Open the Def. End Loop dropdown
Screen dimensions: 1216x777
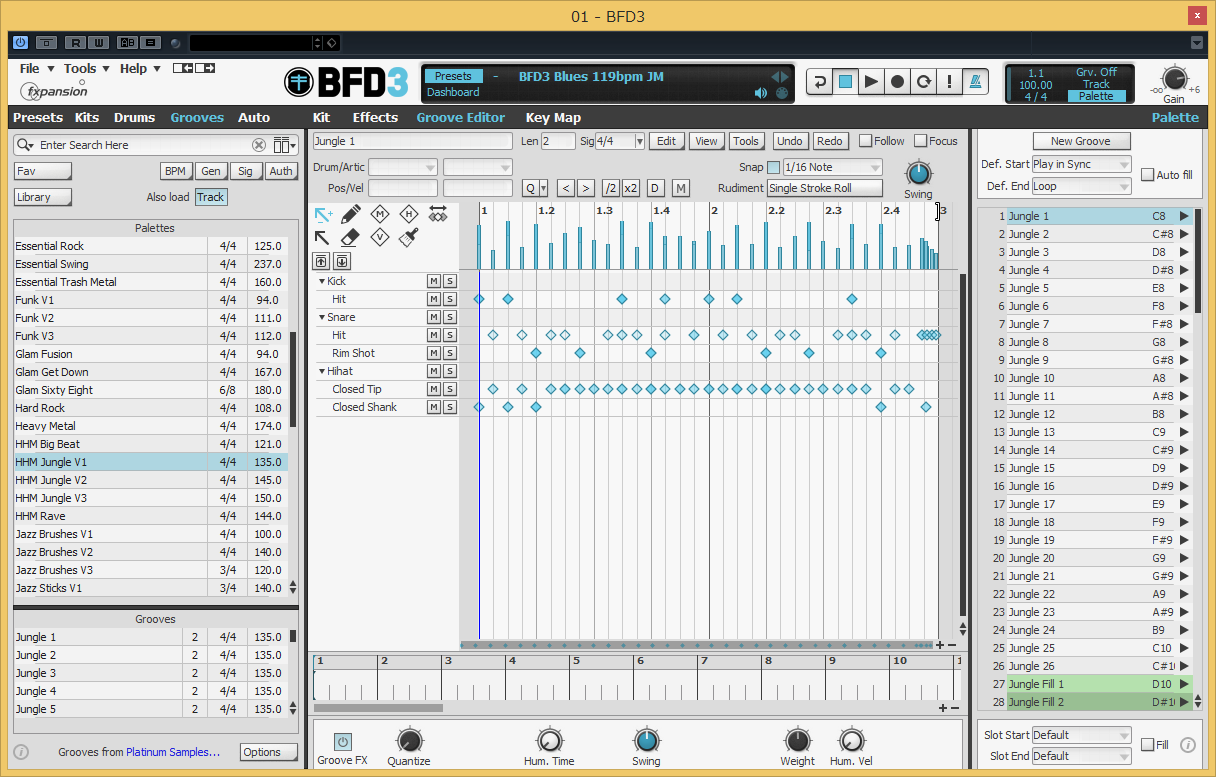pos(1081,186)
